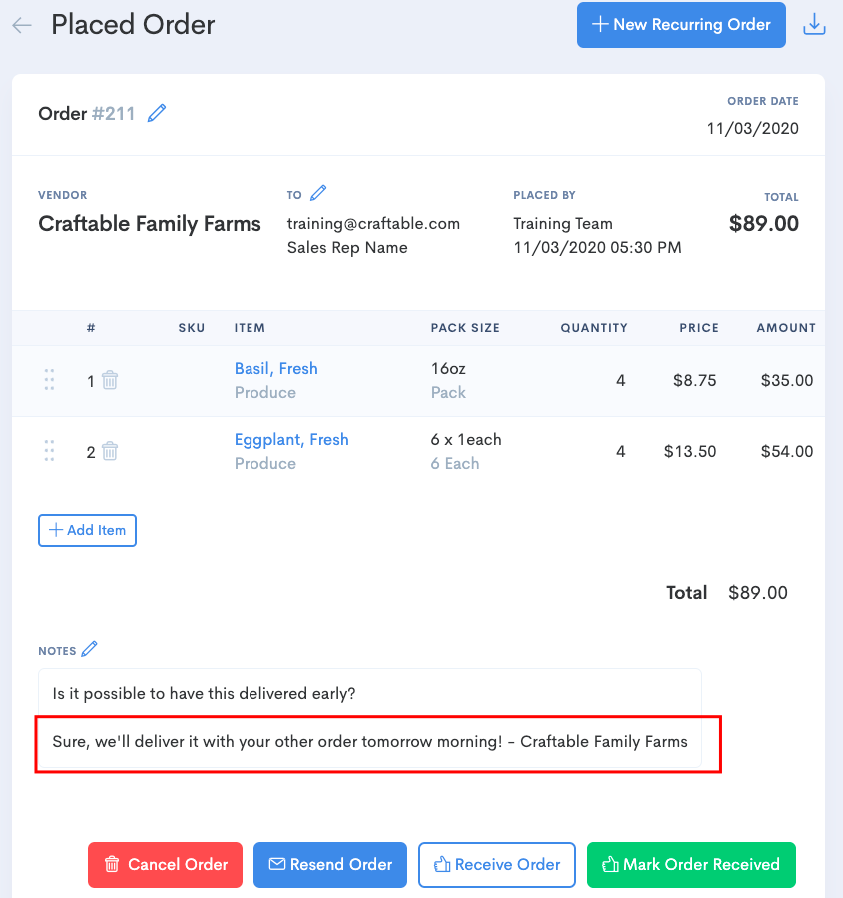Edit the order number using the pencil icon
This screenshot has height=898, width=843.
coord(157,113)
